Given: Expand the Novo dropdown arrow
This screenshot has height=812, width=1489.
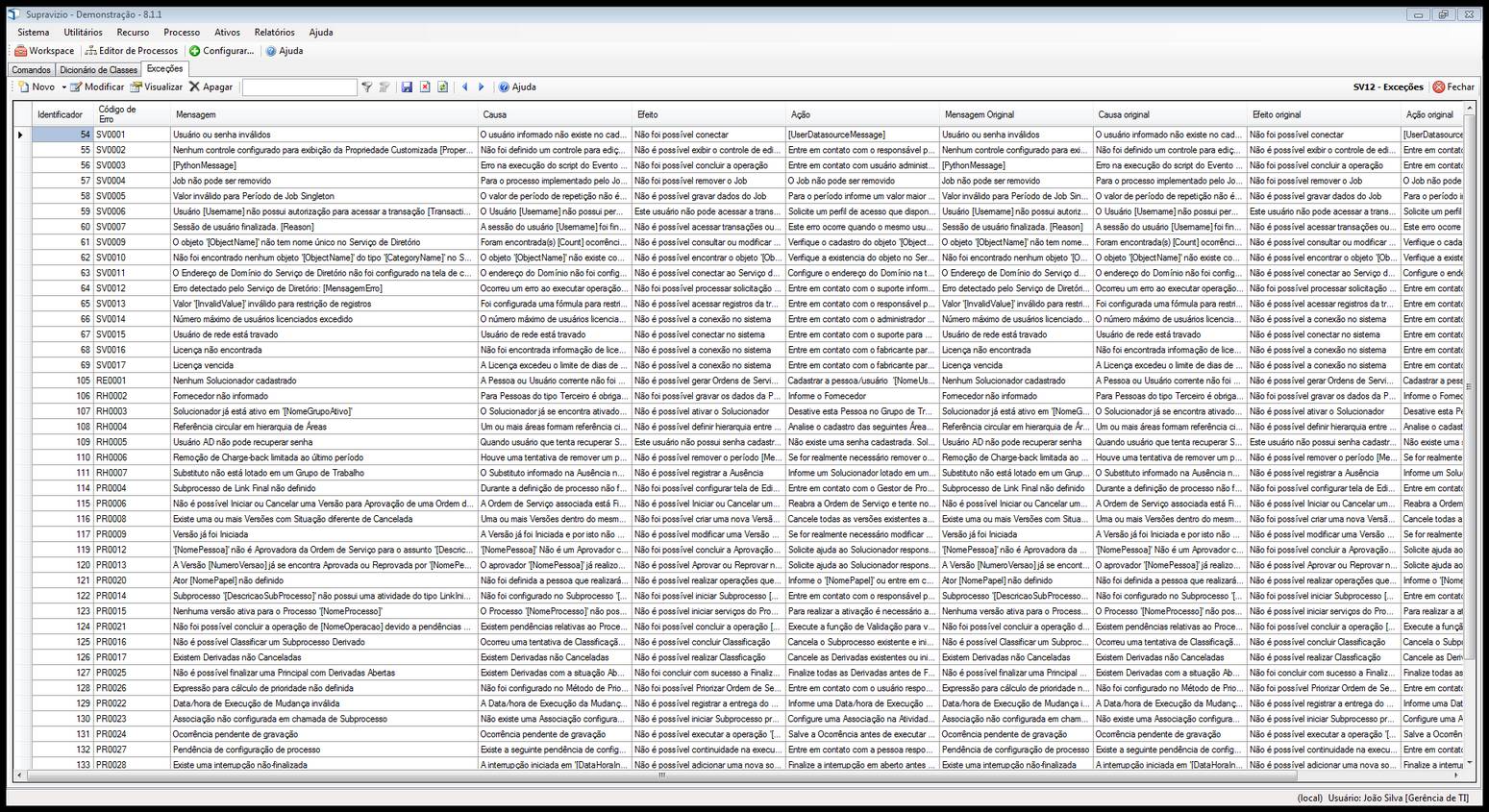Looking at the screenshot, I should tap(64, 87).
